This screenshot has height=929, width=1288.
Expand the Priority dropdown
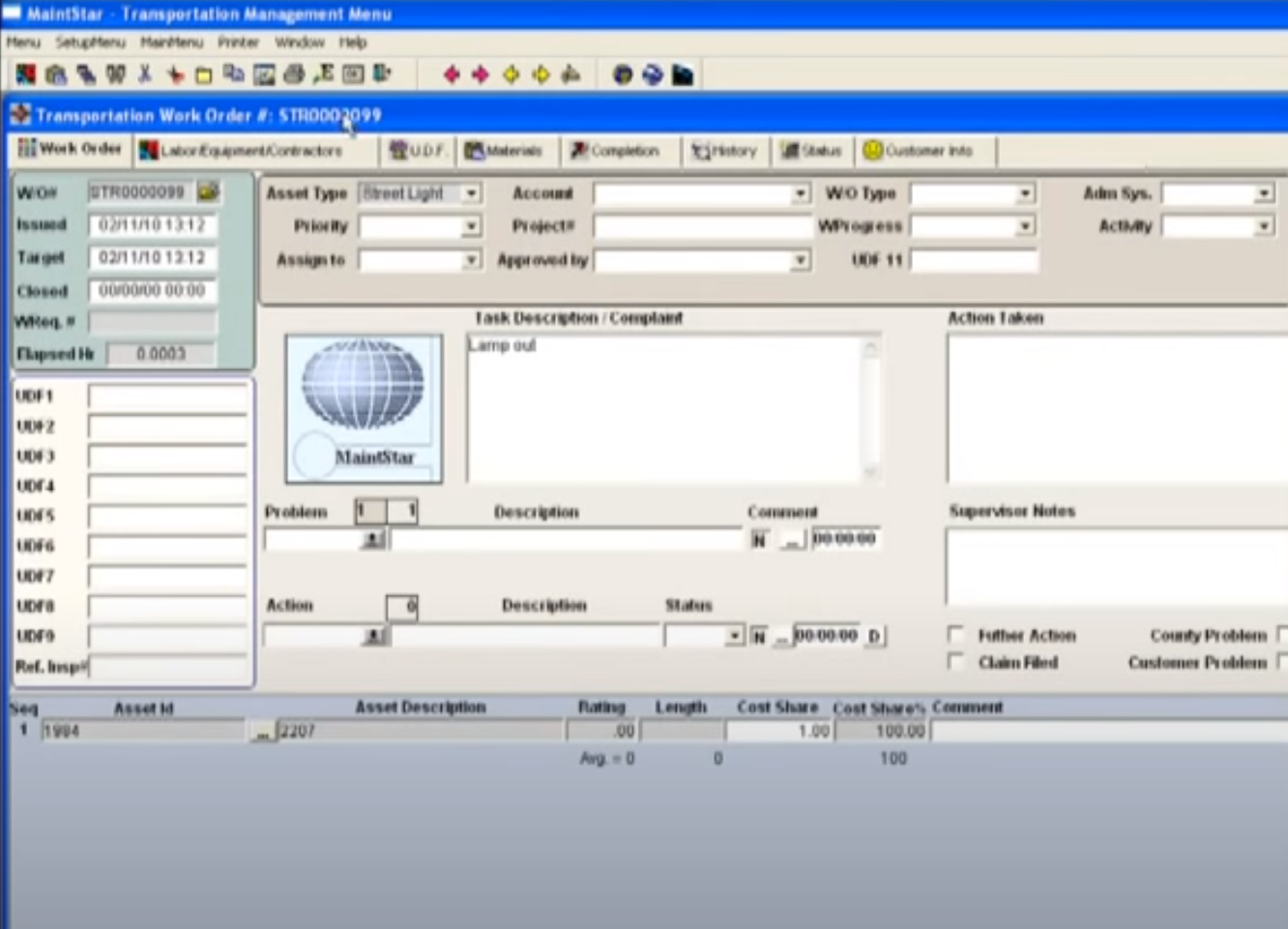point(471,225)
